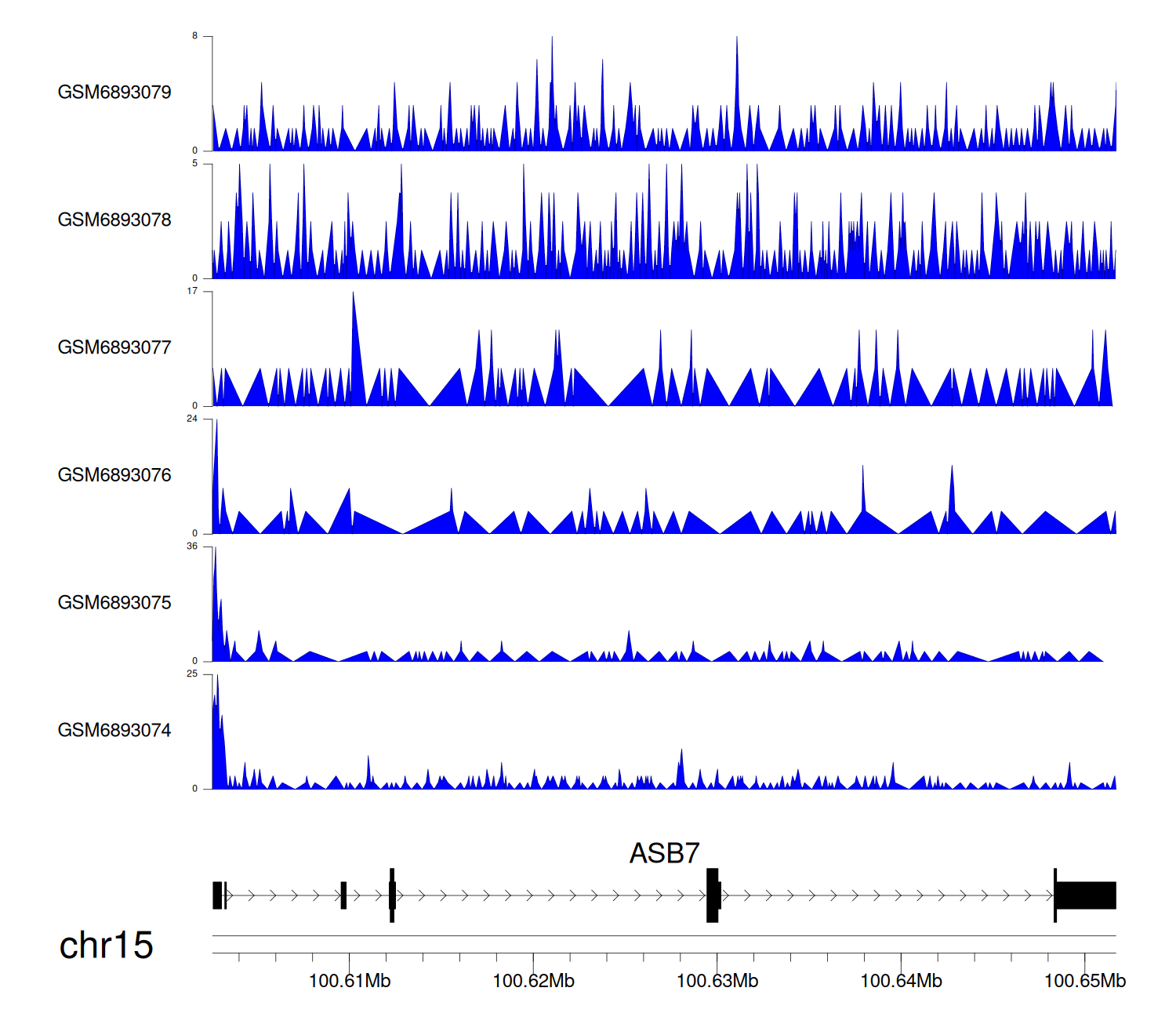Select the 100.64Mb coordinate label
Screen dimensions: 1176x1035
tap(901, 981)
